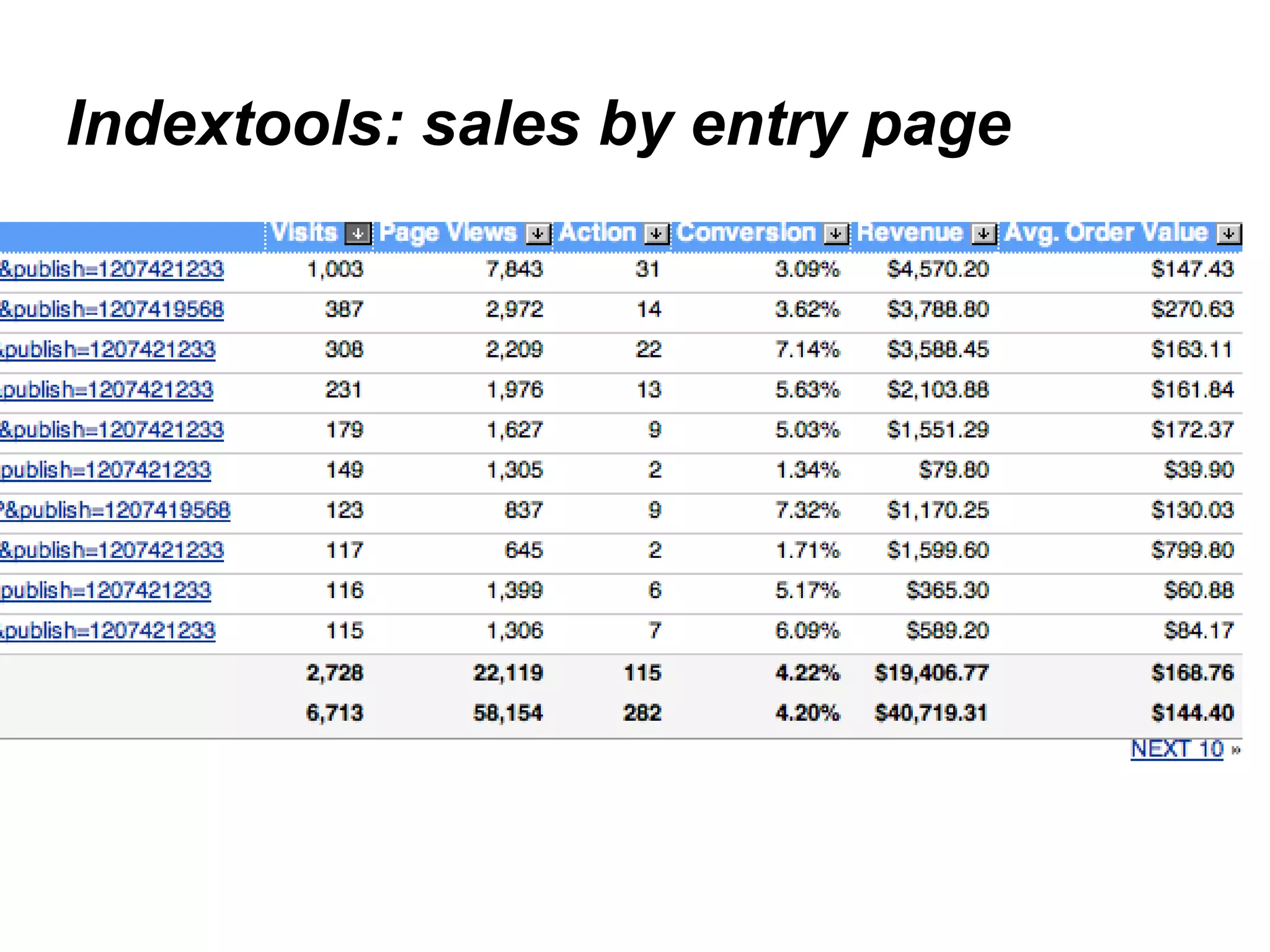Viewport: 1270px width, 952px height.
Task: Click the Conversion column header text
Action: click(746, 232)
